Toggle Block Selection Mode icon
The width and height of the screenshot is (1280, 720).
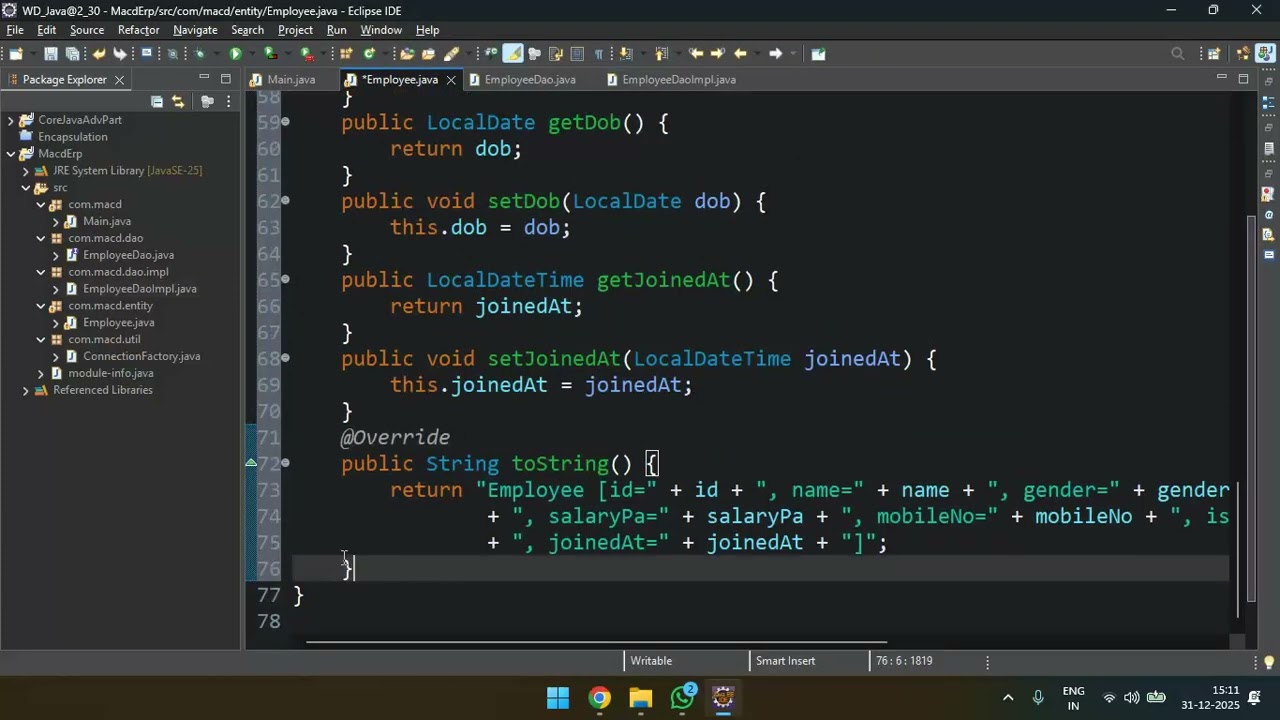[x=577, y=53]
